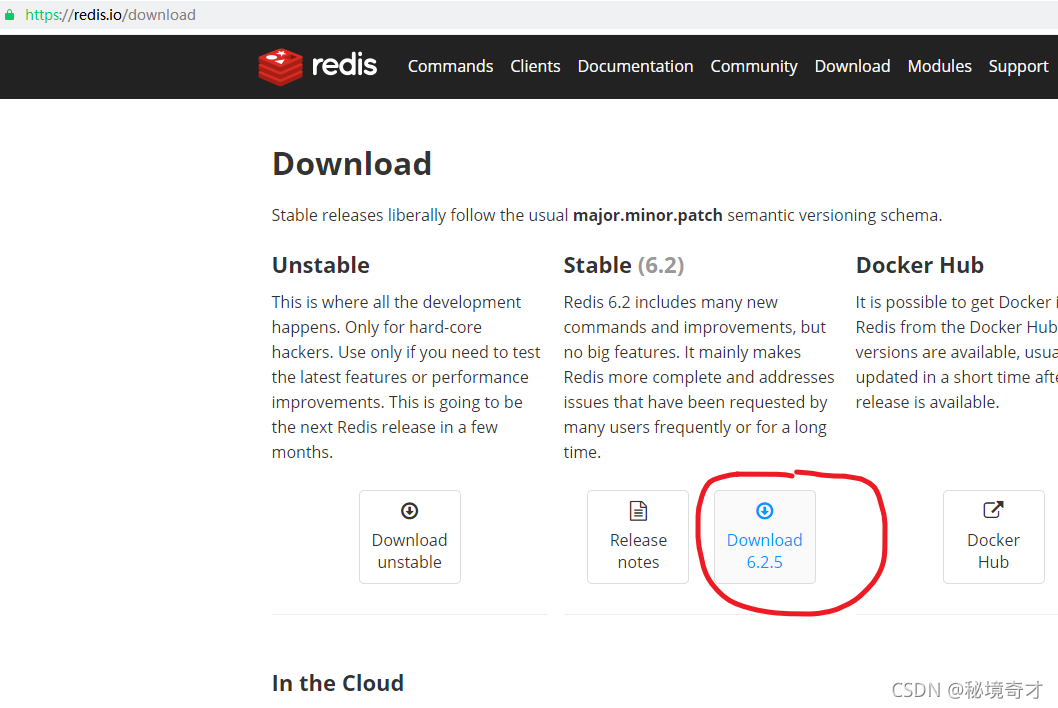Click the padlock icon in the address bar
This screenshot has height=708, width=1058.
tap(10, 15)
